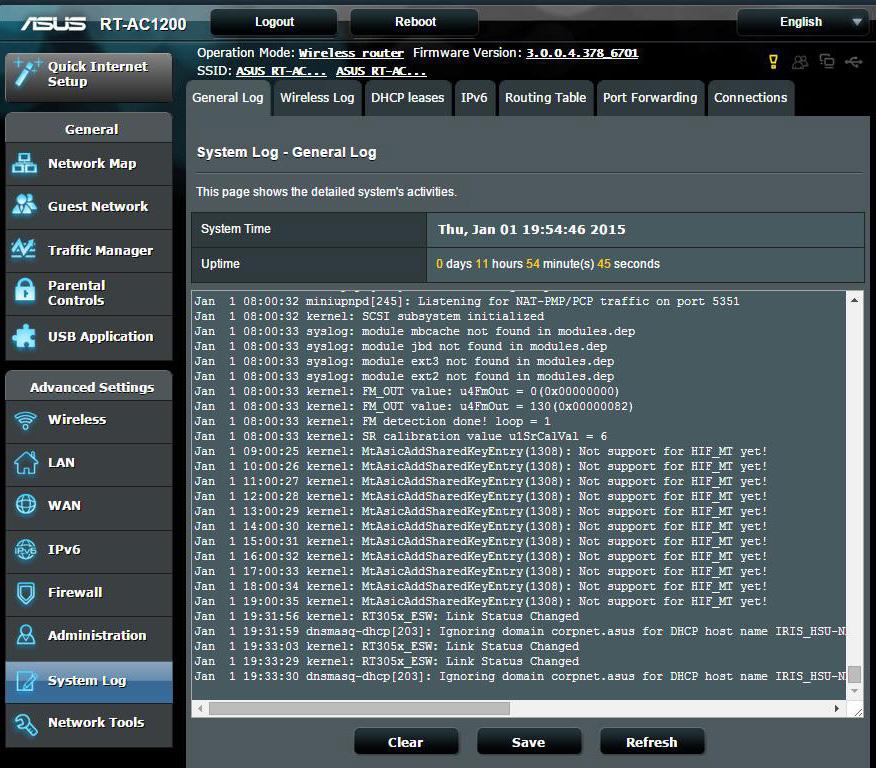This screenshot has width=876, height=768.
Task: Click the Reboot button
Action: [415, 22]
